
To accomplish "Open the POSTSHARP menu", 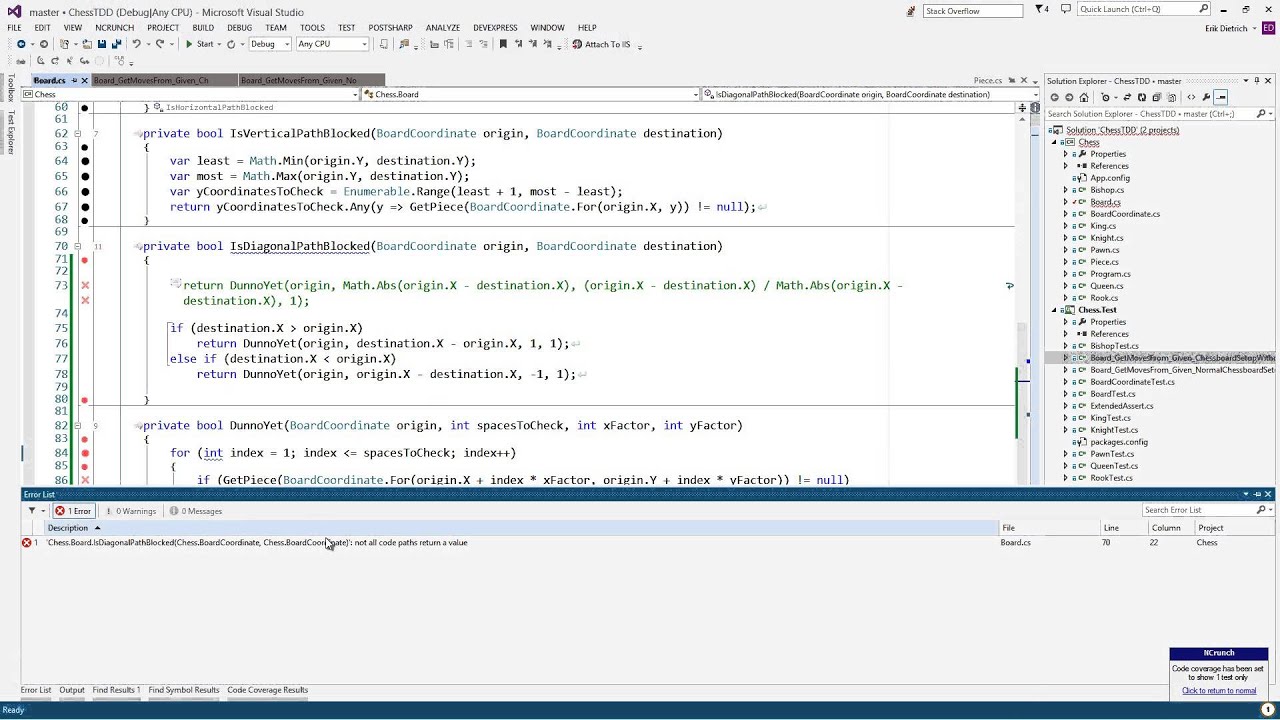I will coord(390,28).
